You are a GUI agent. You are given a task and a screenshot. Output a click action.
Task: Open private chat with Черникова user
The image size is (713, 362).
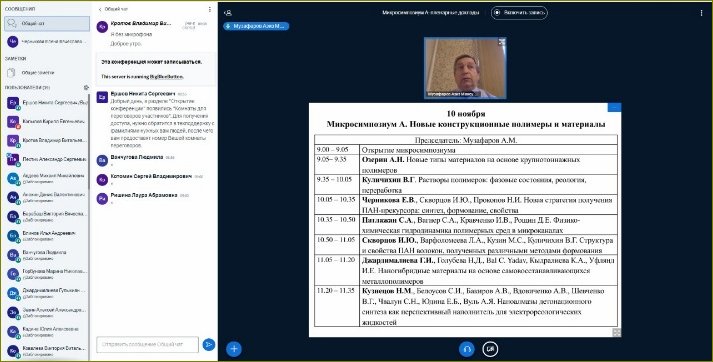[47, 41]
